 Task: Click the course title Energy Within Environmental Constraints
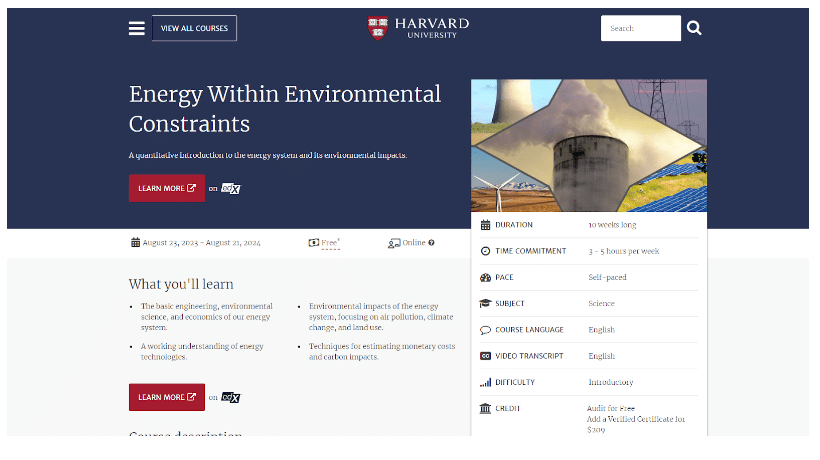pos(285,109)
